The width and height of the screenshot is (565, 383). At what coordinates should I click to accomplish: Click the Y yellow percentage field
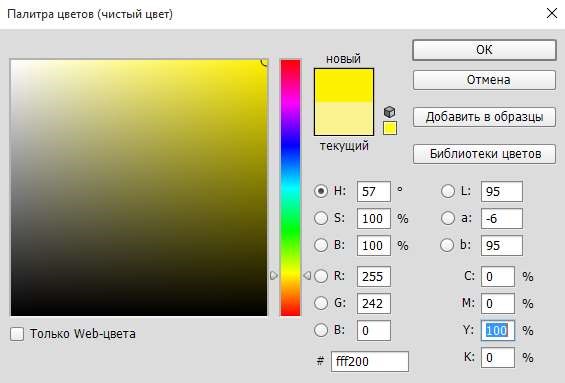(498, 330)
